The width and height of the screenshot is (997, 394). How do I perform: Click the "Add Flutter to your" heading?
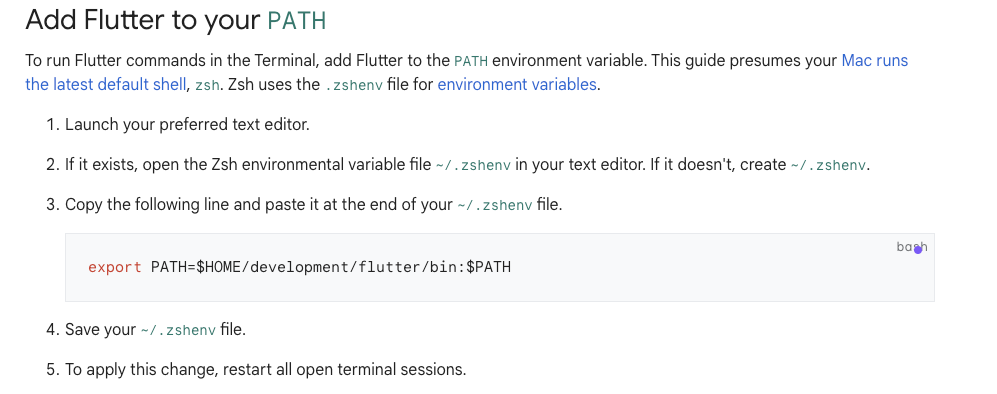point(143,21)
